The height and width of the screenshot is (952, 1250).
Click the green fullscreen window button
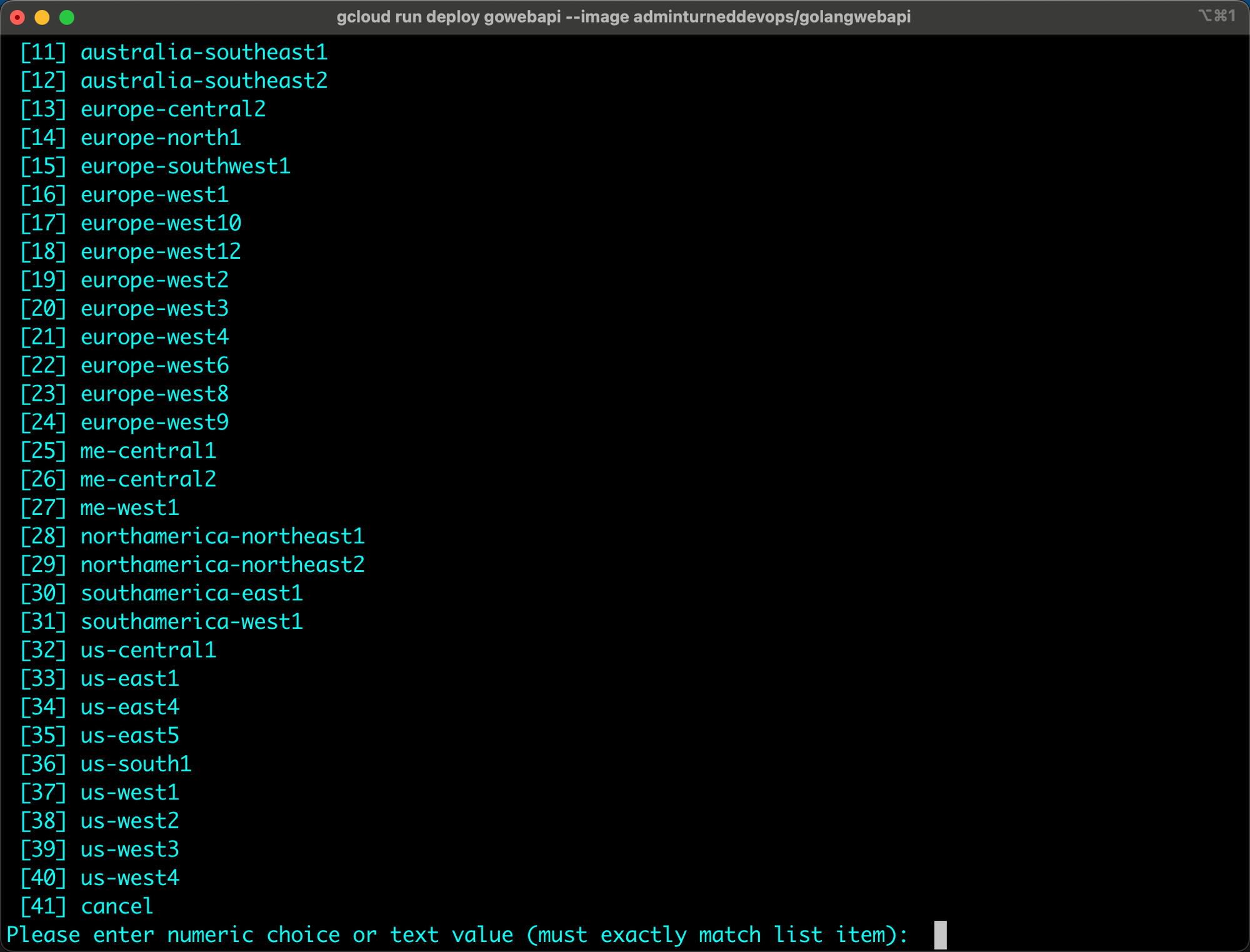[x=67, y=17]
